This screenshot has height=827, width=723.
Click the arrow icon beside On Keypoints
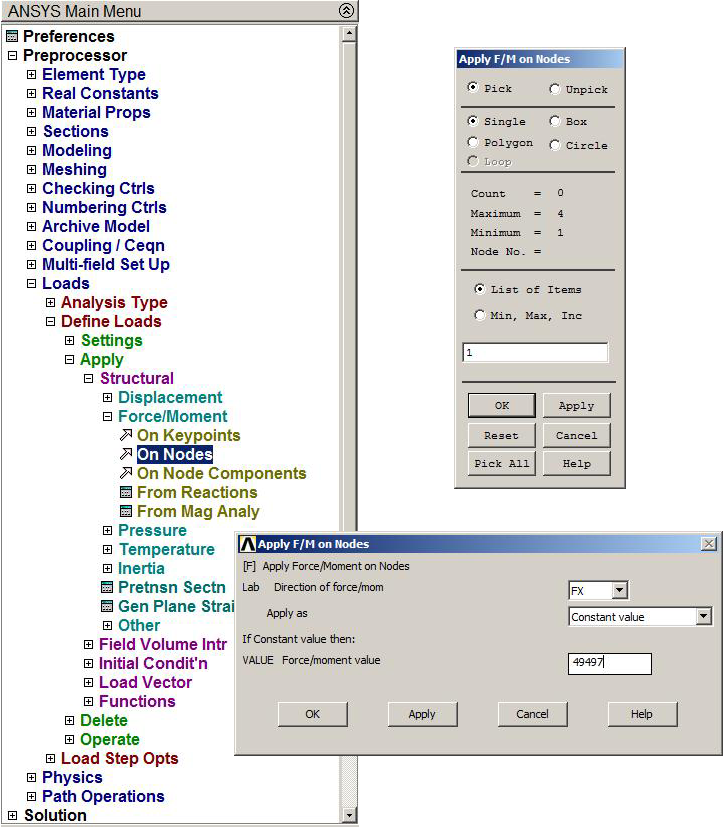[126, 436]
